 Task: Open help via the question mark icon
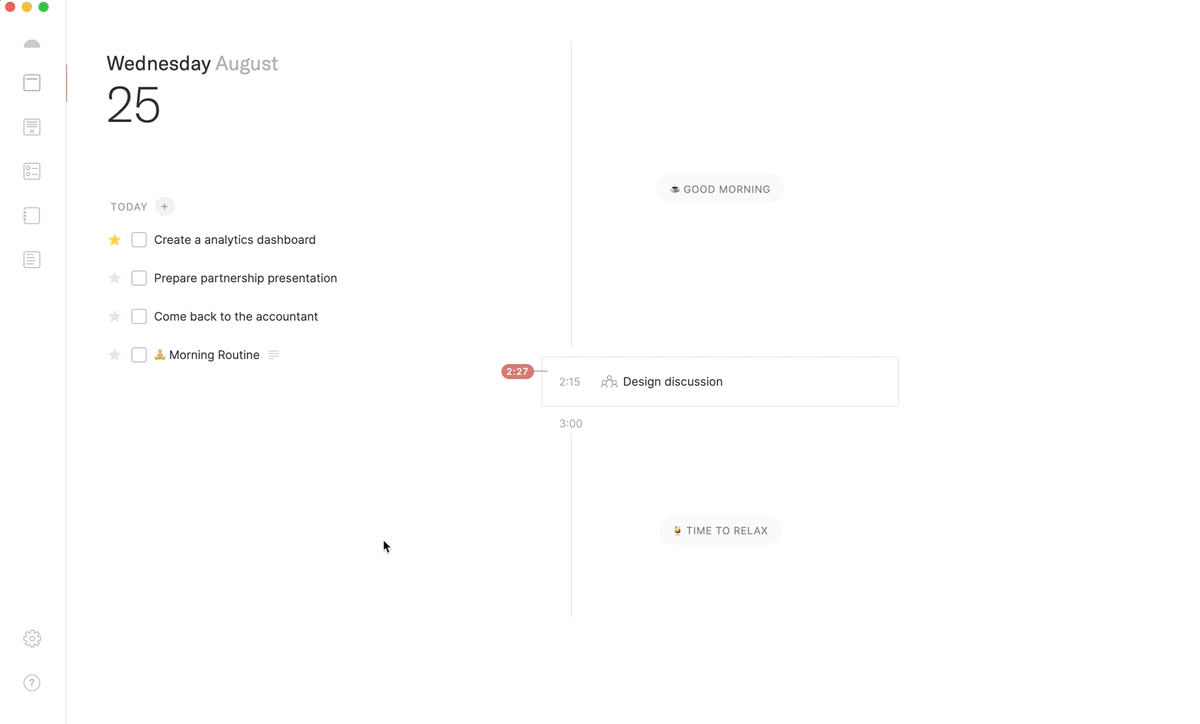(x=32, y=683)
